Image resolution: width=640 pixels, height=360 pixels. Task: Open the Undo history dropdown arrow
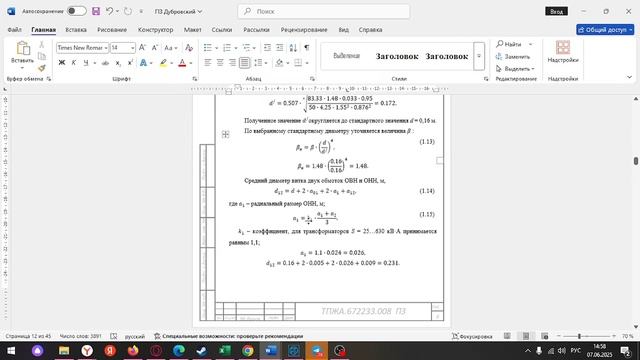pyautogui.click(x=117, y=11)
